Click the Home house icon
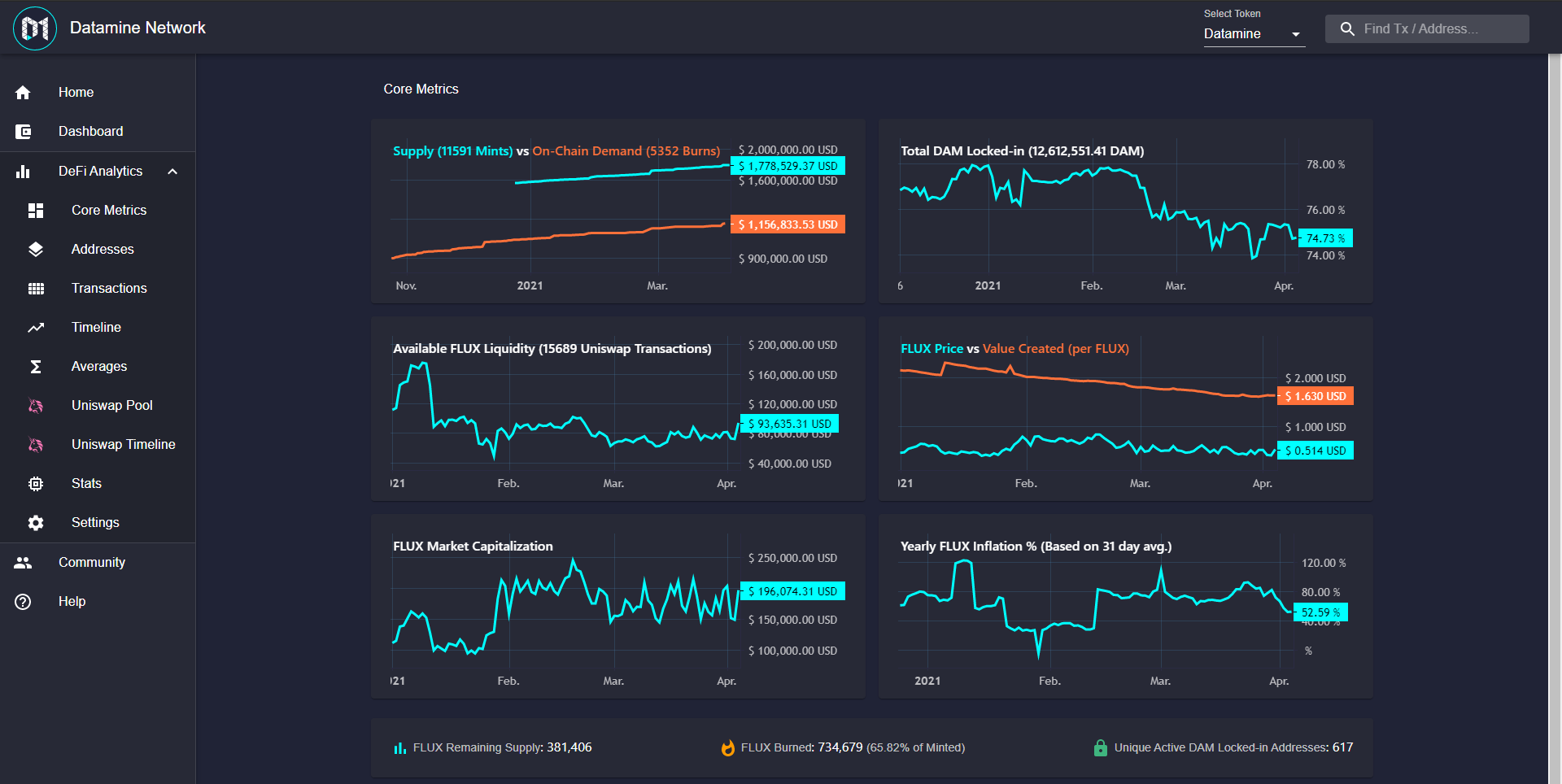The image size is (1562, 784). point(23,93)
